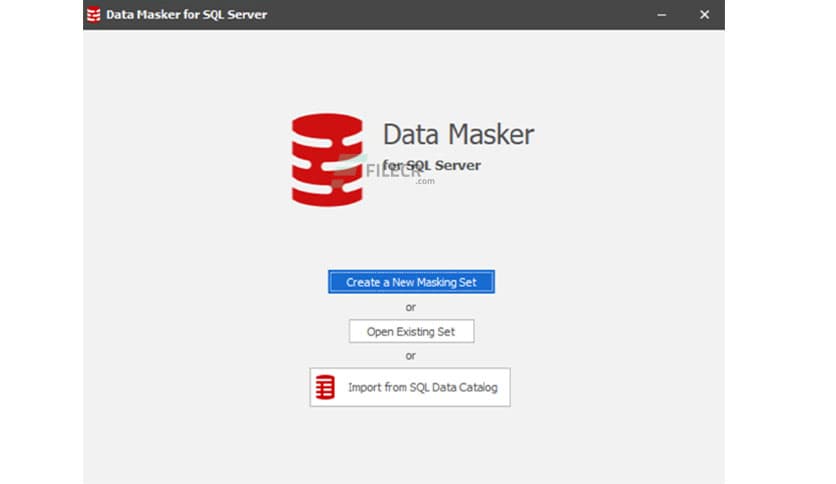836x484 pixels.
Task: Close the Data Masker window
Action: pyautogui.click(x=704, y=15)
